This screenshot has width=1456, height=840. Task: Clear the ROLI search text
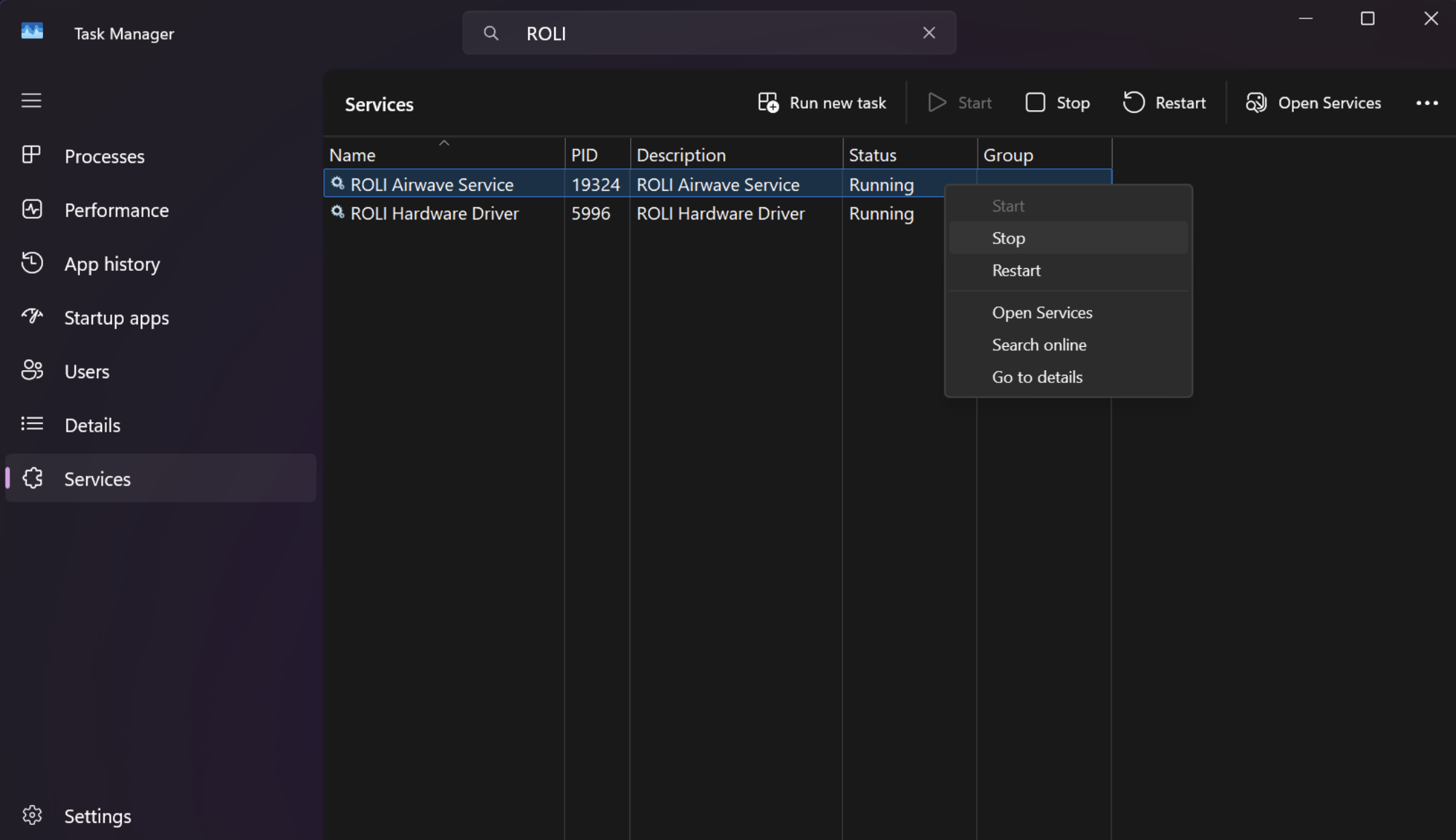(928, 33)
